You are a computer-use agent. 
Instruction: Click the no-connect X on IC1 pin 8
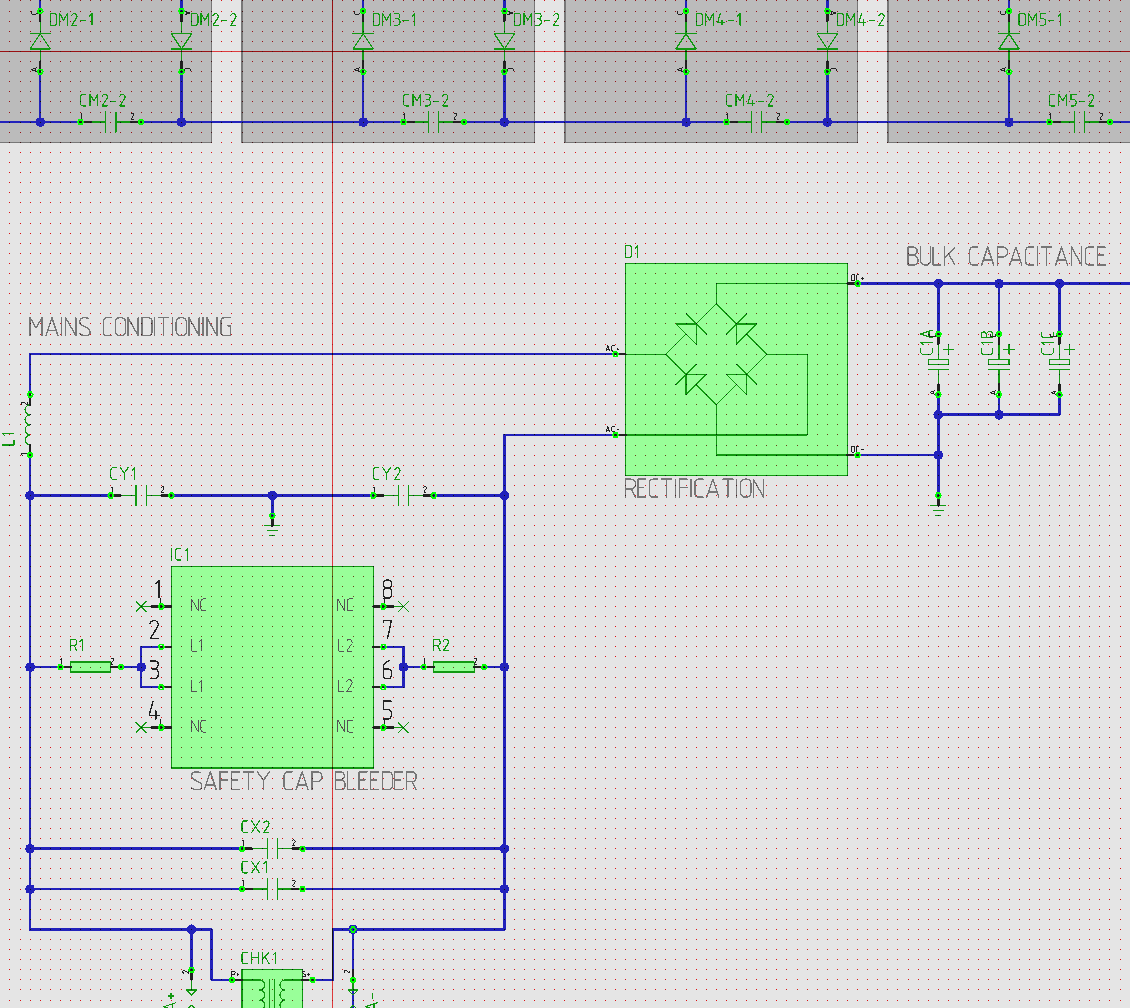[404, 607]
